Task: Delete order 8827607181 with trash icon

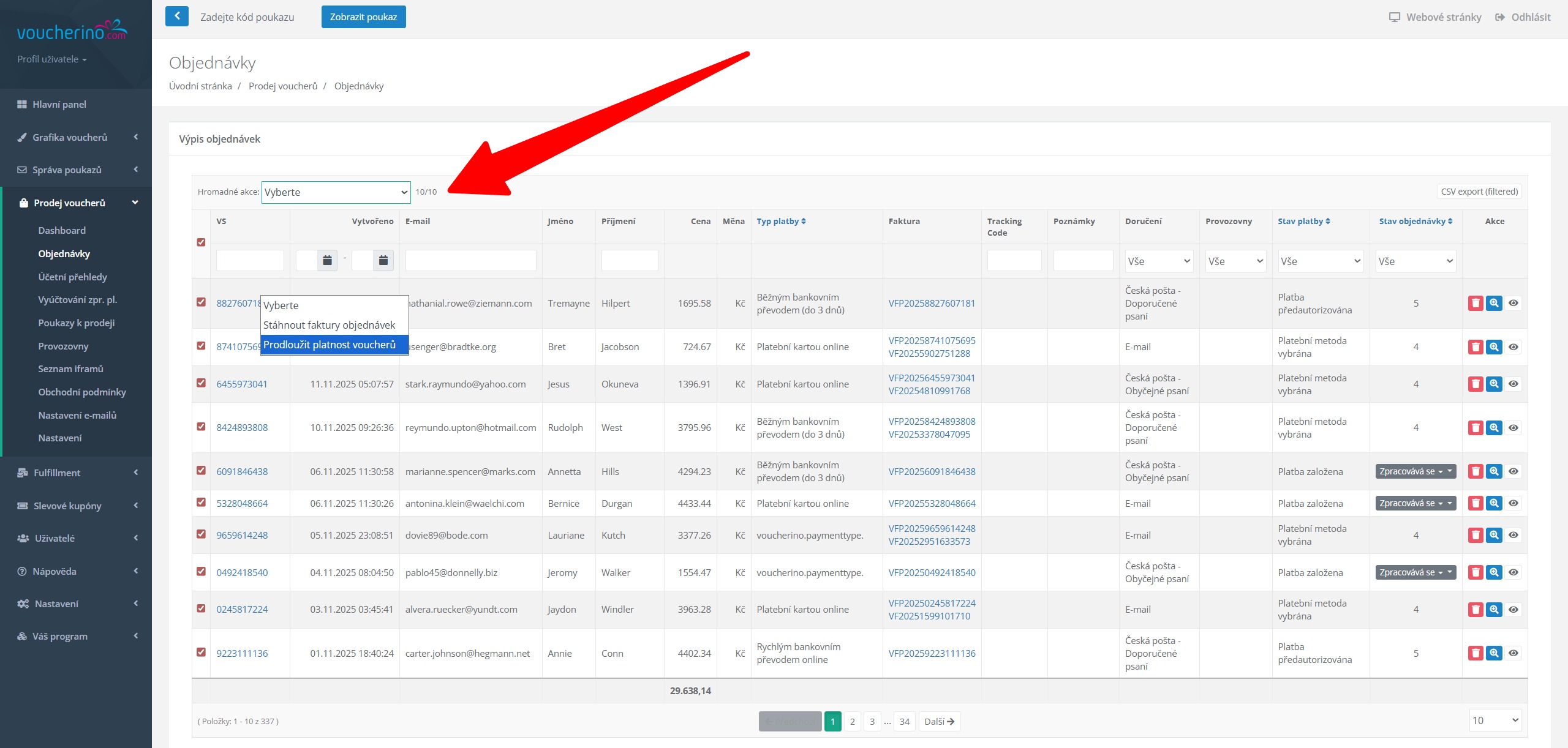Action: click(1476, 303)
